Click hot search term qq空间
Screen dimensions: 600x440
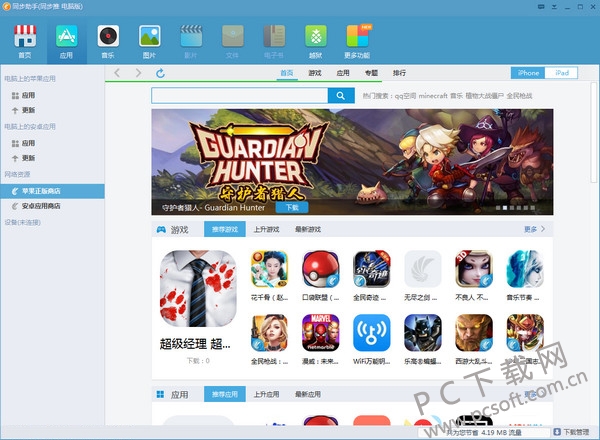pos(405,96)
